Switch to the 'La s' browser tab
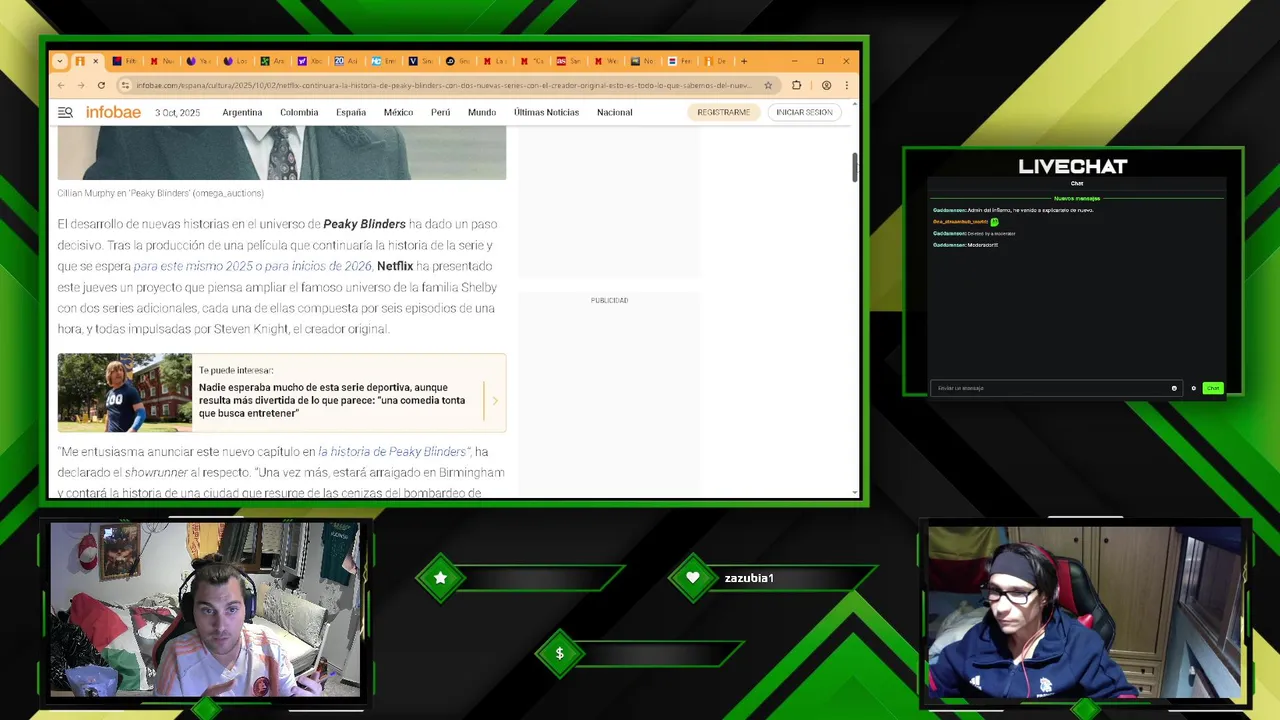Screen dimensions: 1280x720 pyautogui.click(x=495, y=61)
